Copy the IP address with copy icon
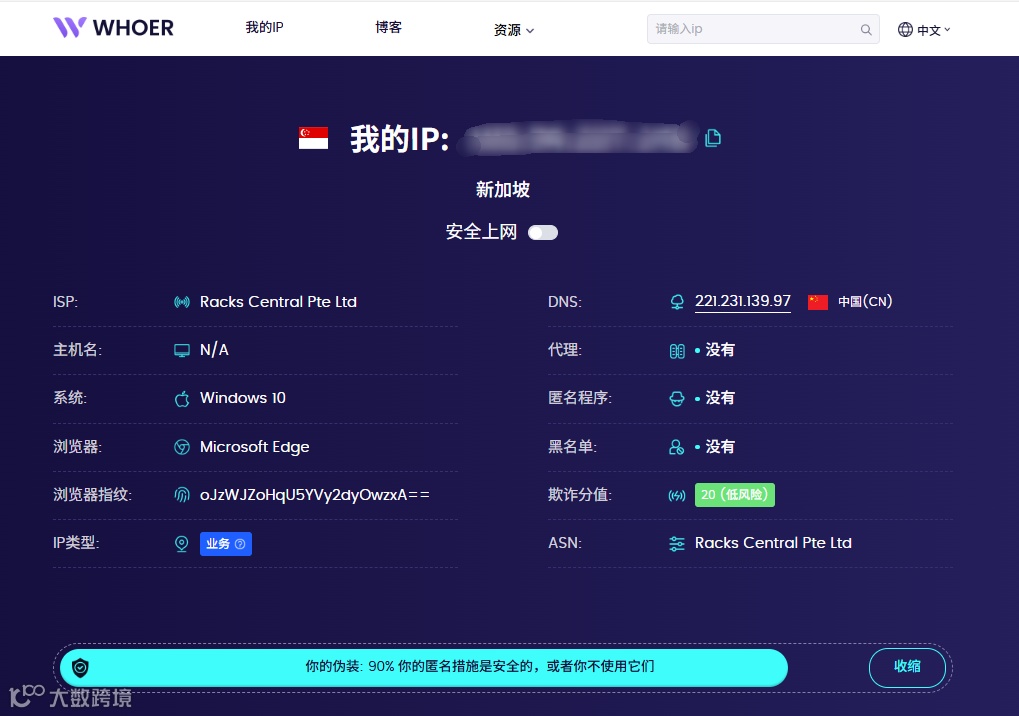Image resolution: width=1019 pixels, height=716 pixels. point(713,138)
